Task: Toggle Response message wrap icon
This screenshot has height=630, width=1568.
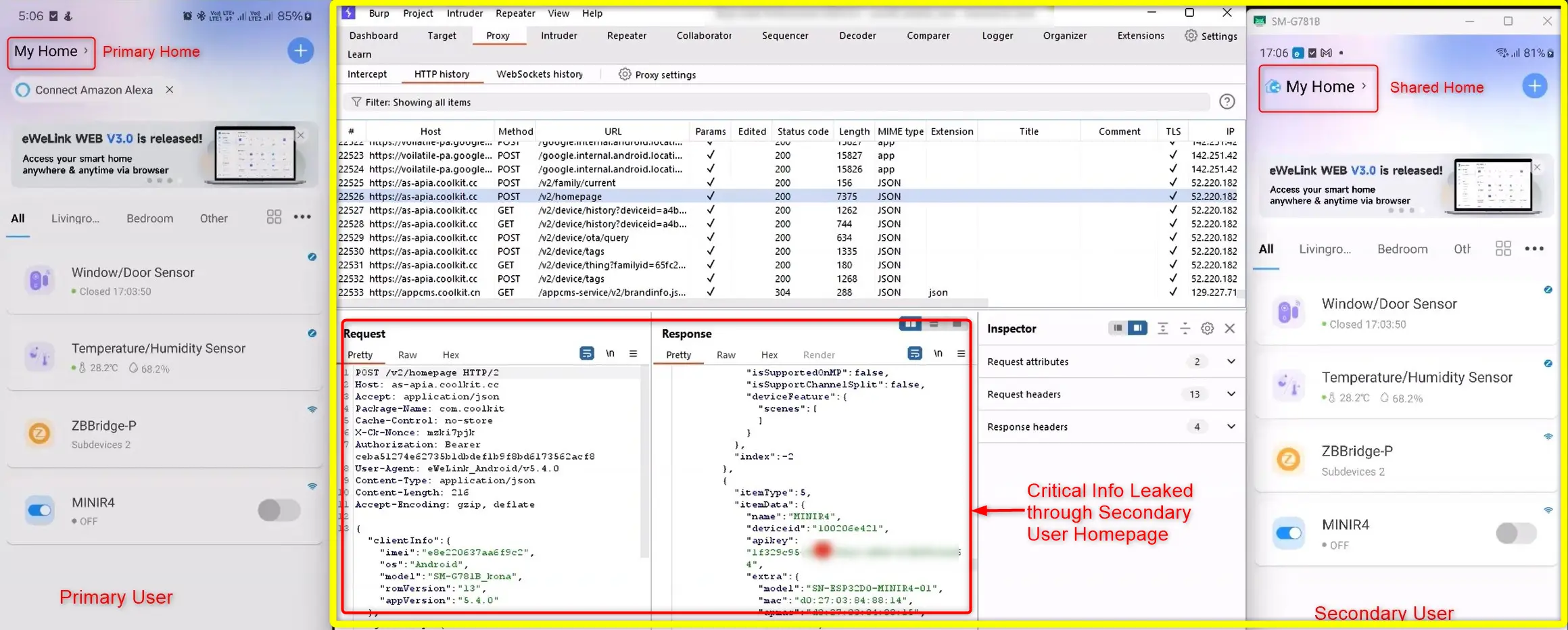Action: 915,354
